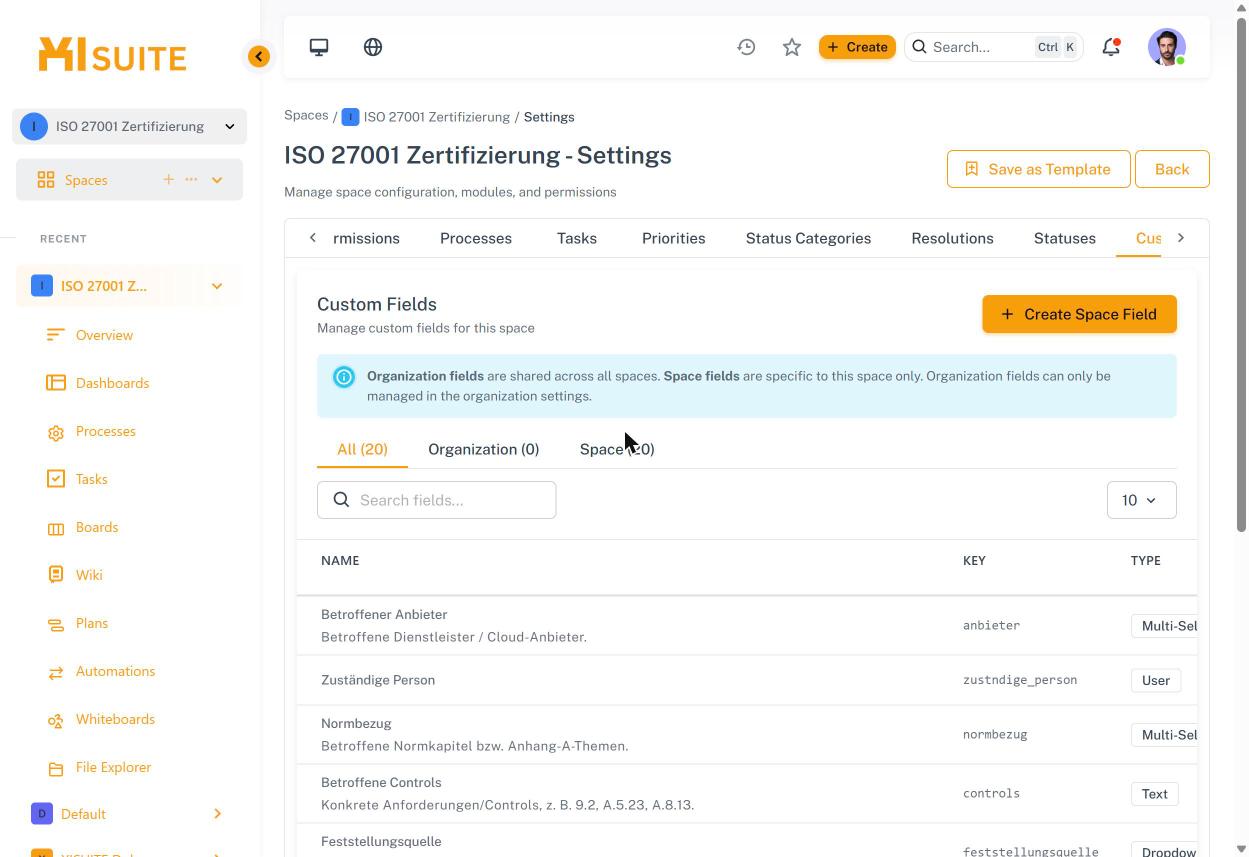Click the Back button
1249x857 pixels.
click(1172, 169)
